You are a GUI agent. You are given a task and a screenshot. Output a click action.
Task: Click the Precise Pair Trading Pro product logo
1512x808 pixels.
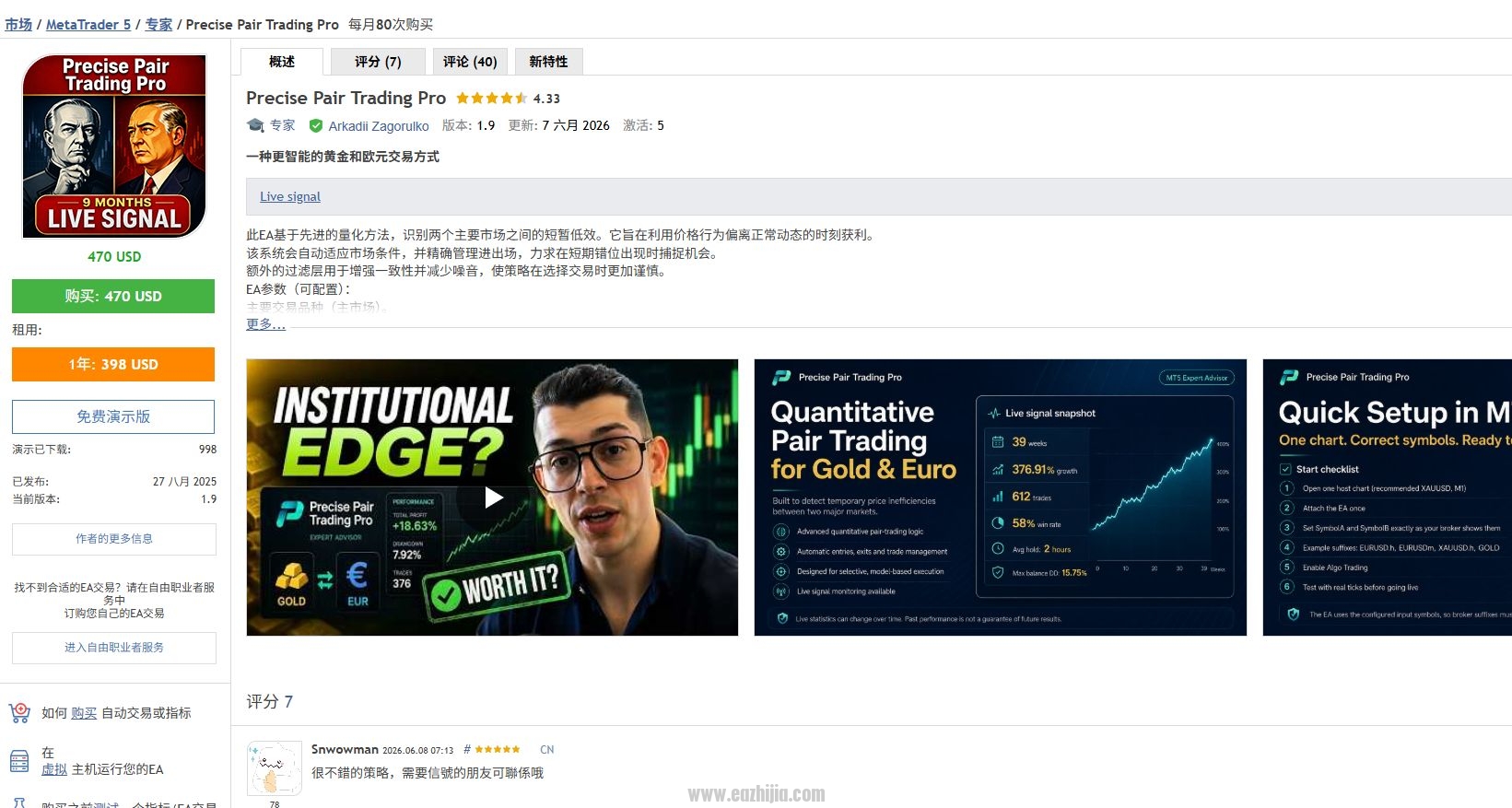coord(114,146)
